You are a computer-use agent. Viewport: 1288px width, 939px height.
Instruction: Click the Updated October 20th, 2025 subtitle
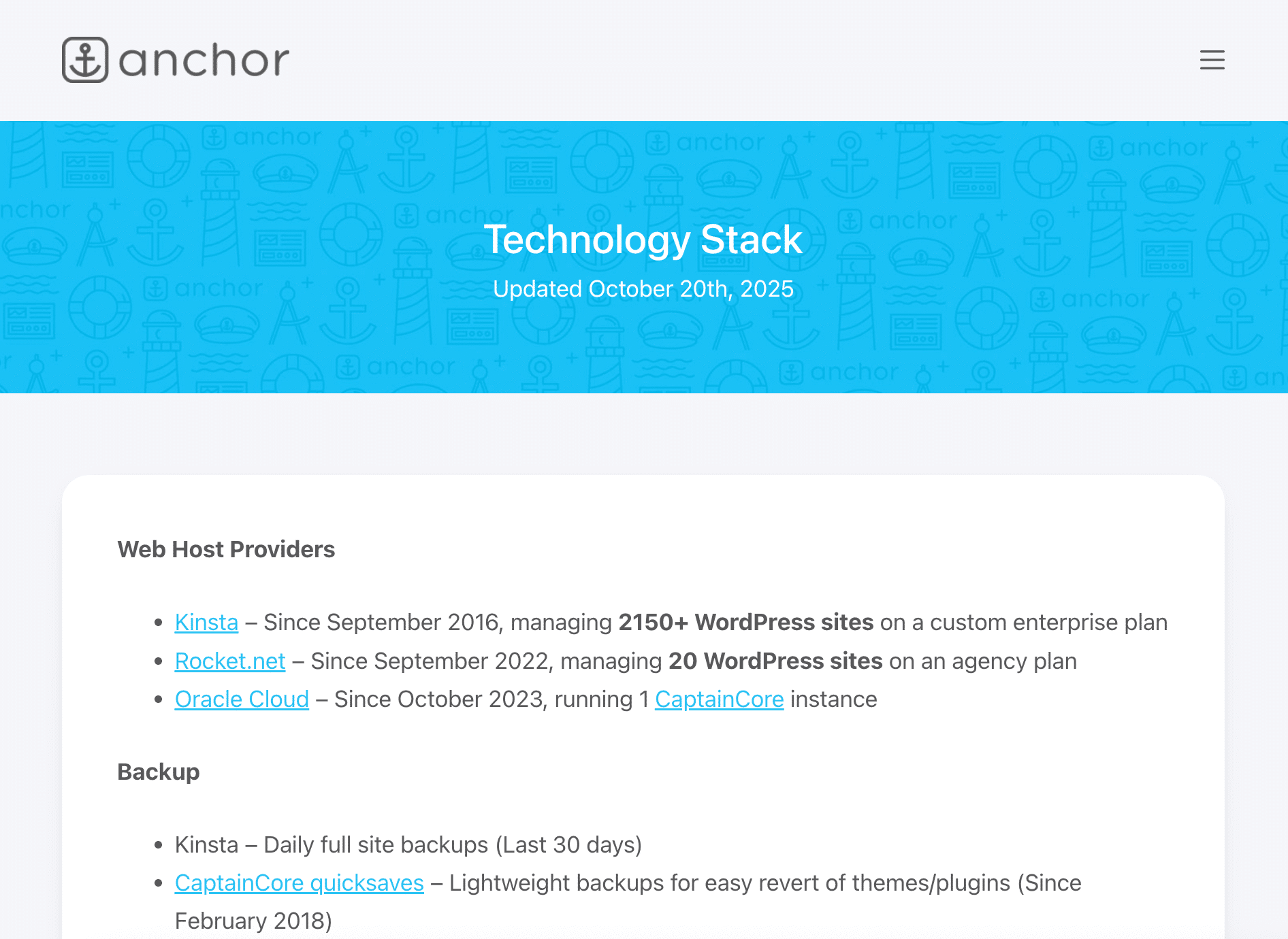(x=643, y=289)
